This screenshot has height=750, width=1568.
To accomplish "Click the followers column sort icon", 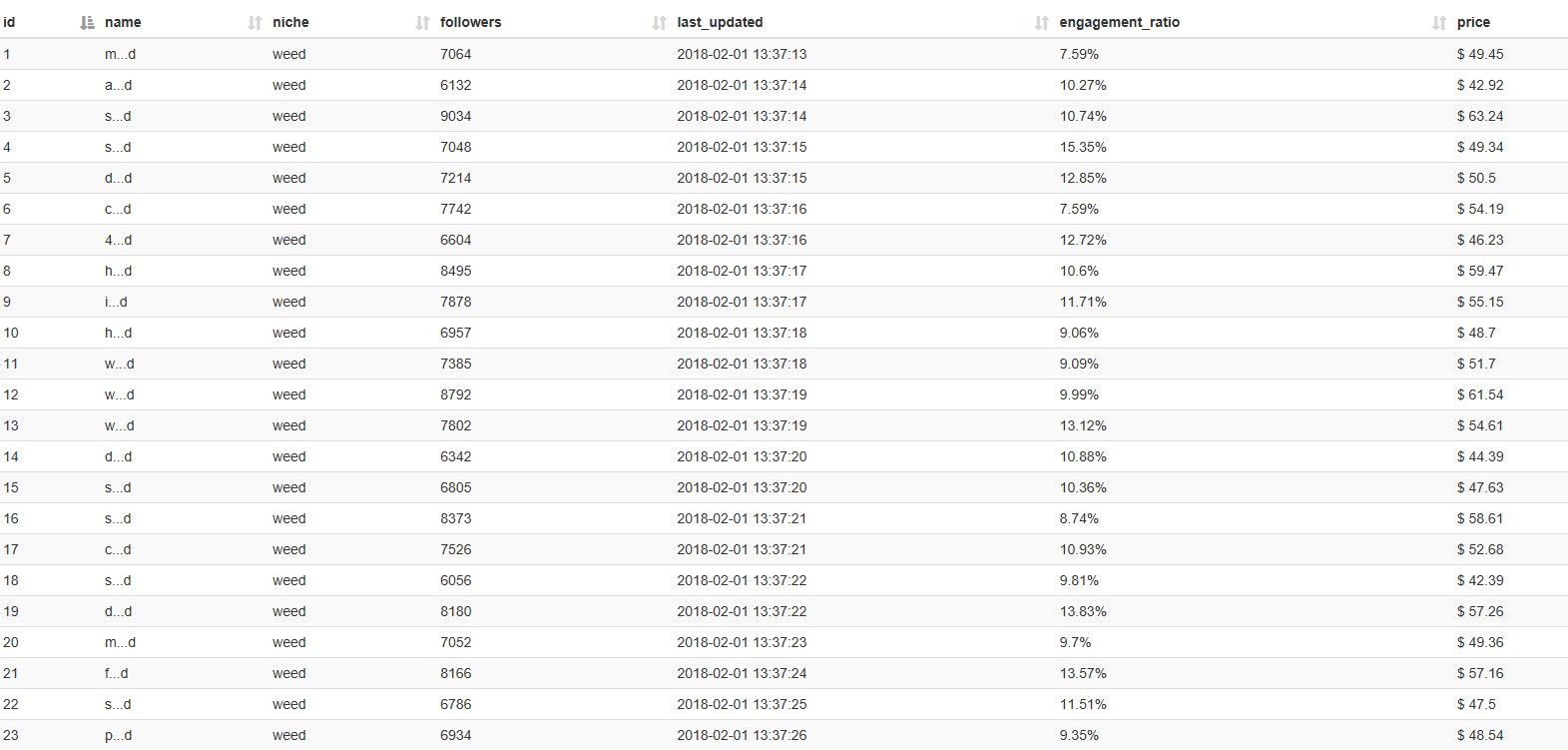I will point(659,23).
